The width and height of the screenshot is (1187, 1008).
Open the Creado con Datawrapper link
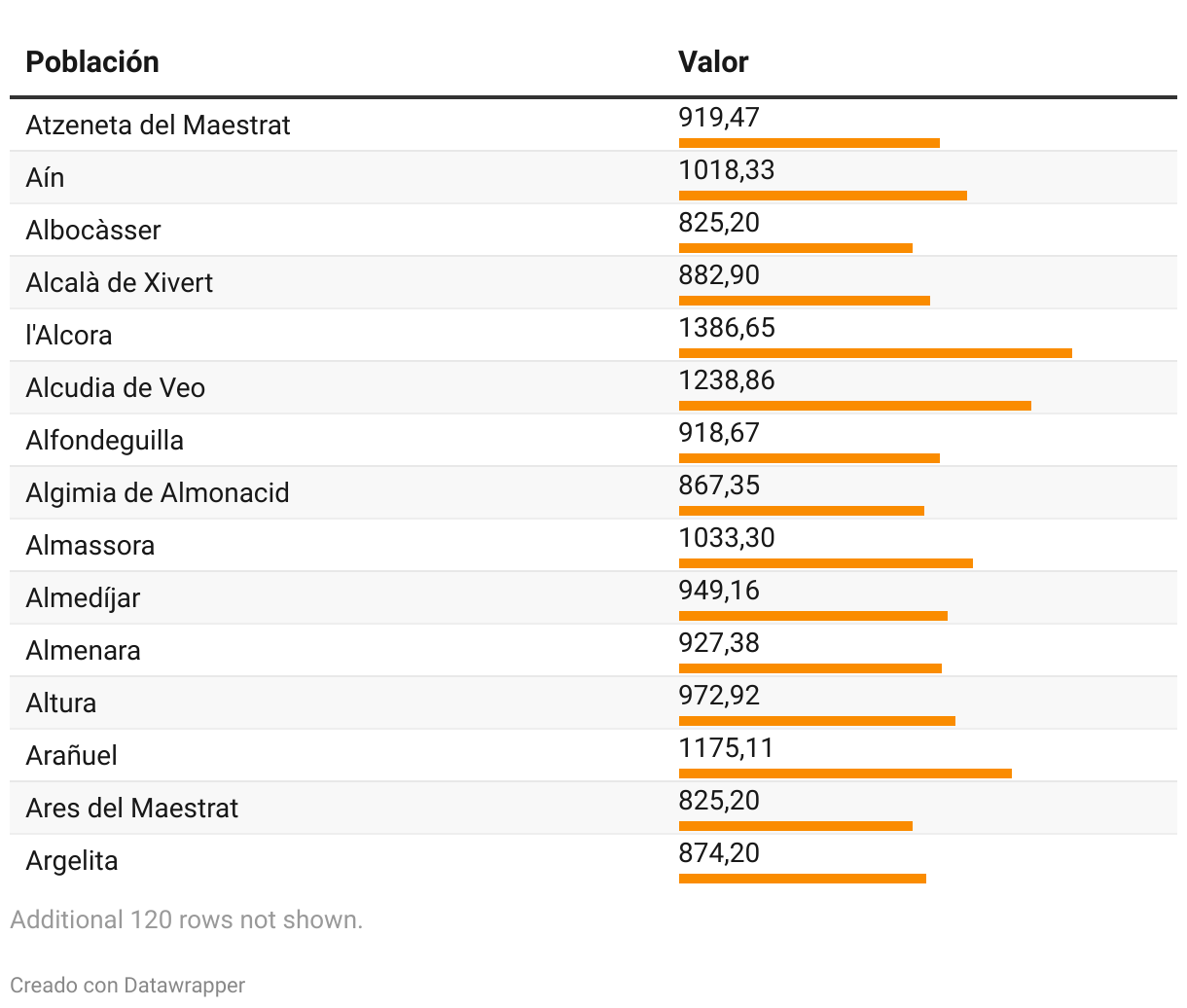point(127,985)
